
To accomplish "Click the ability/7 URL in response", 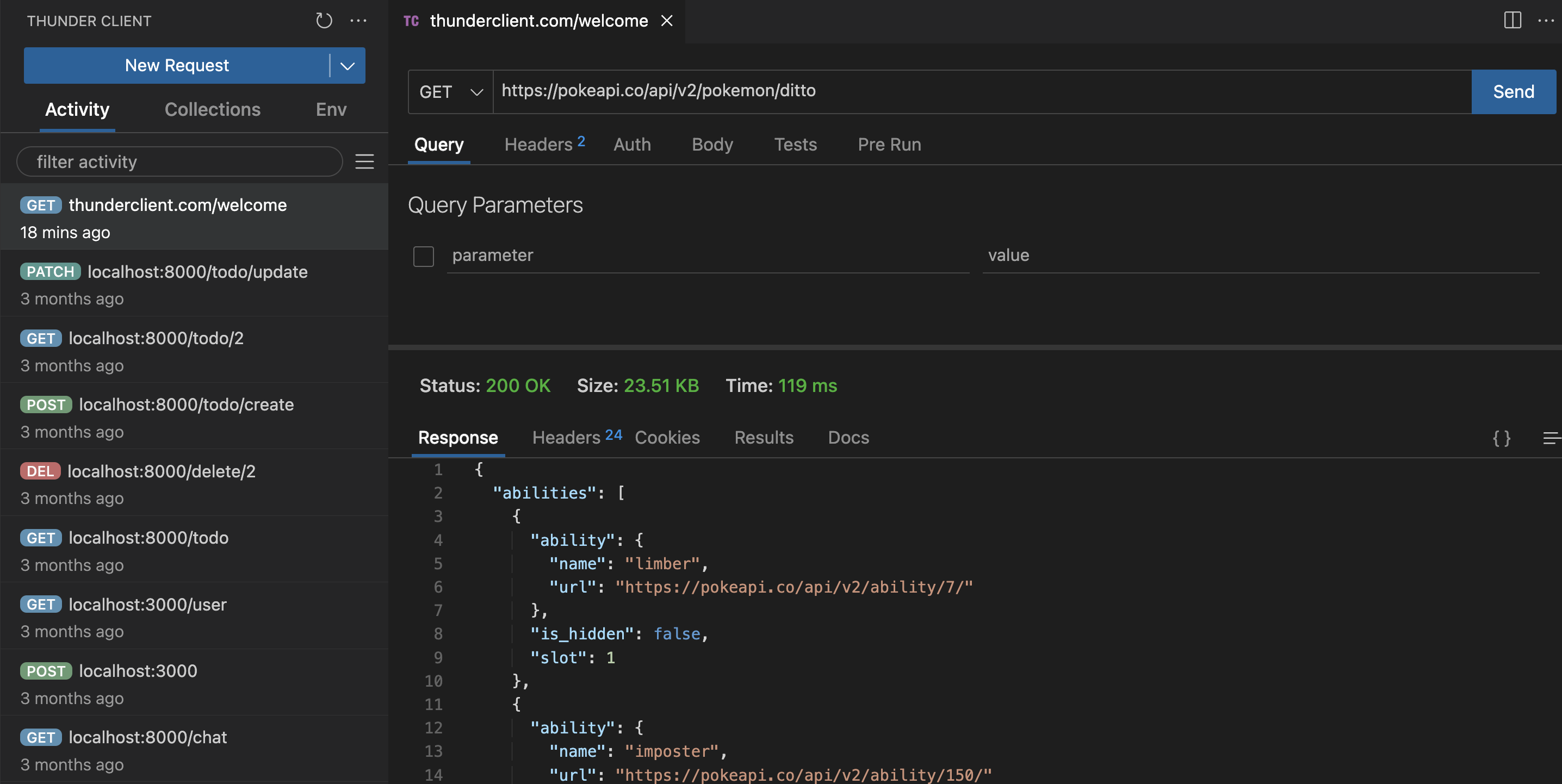I will (795, 587).
